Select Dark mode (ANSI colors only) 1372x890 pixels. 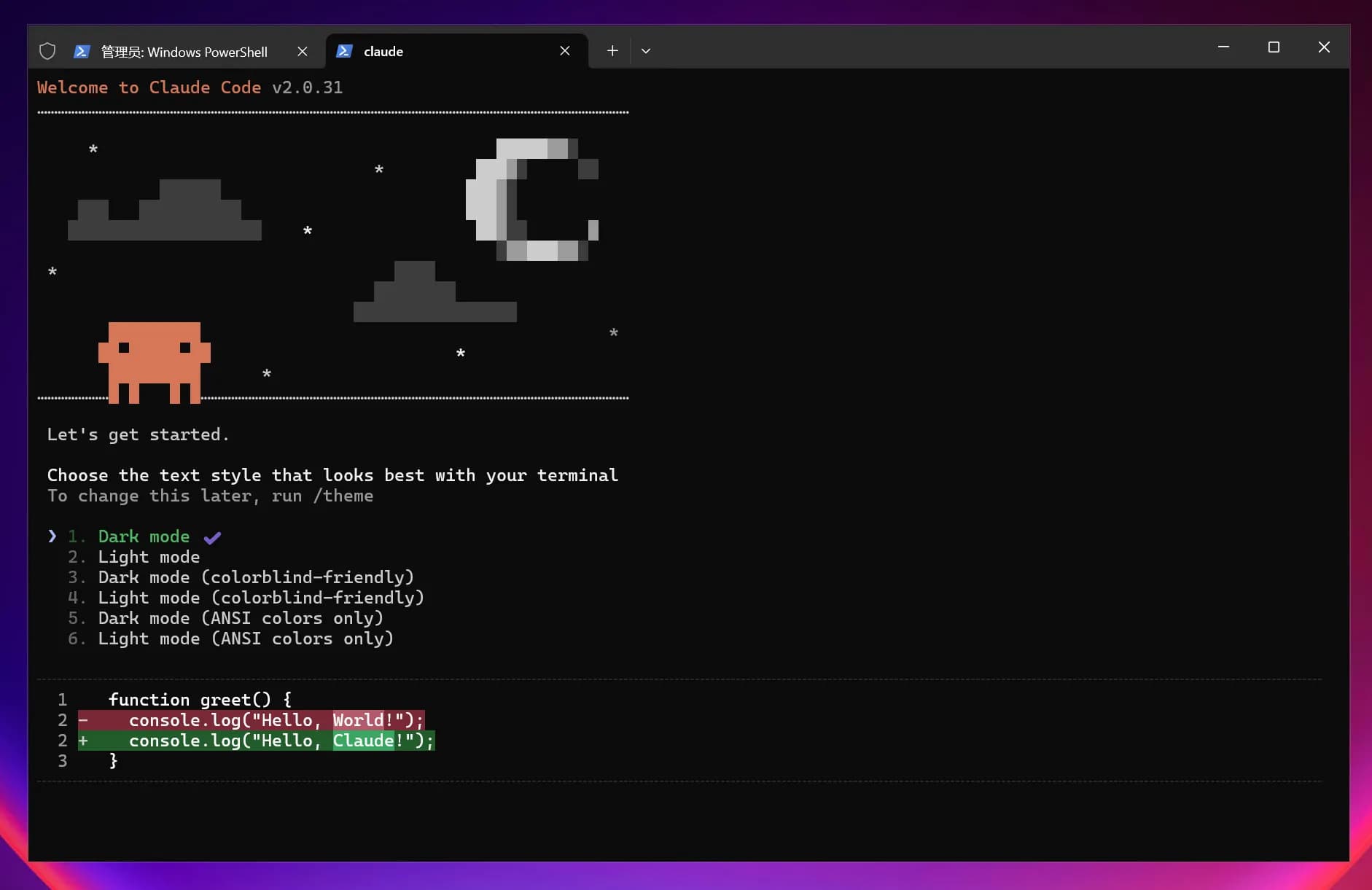[x=241, y=618]
